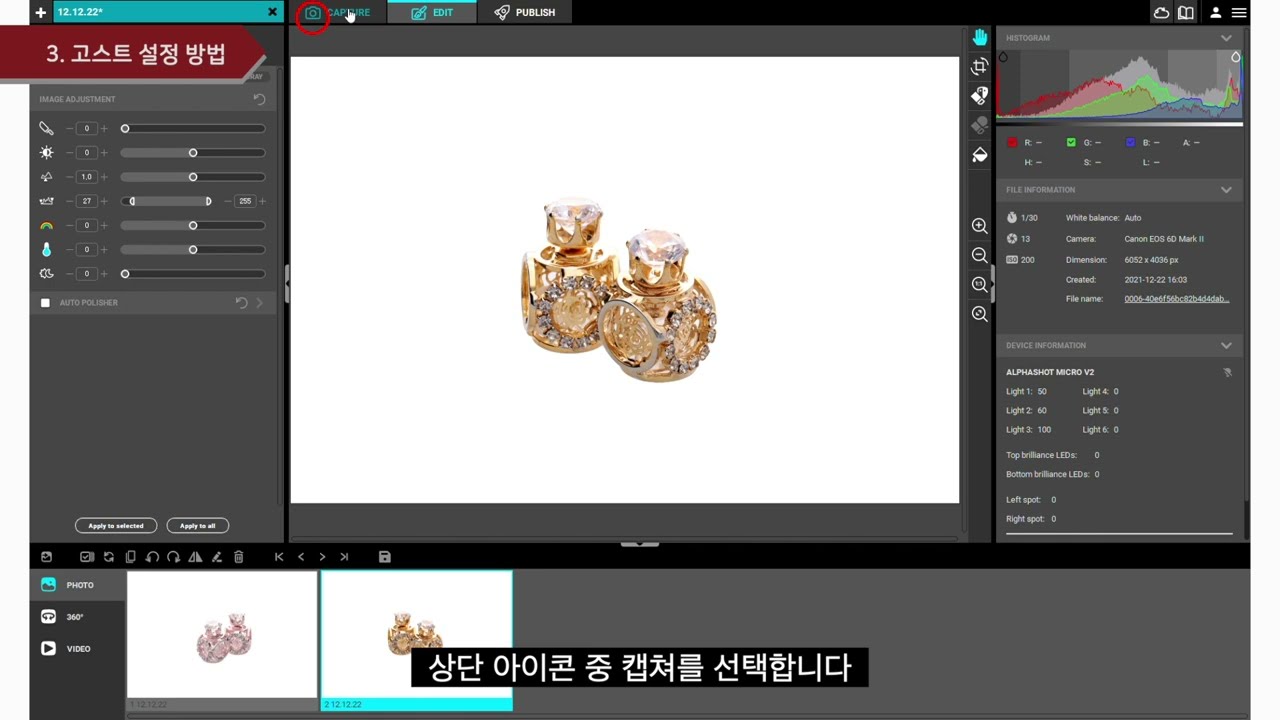This screenshot has height=720, width=1280.
Task: Zoom out of the image
Action: click(980, 255)
